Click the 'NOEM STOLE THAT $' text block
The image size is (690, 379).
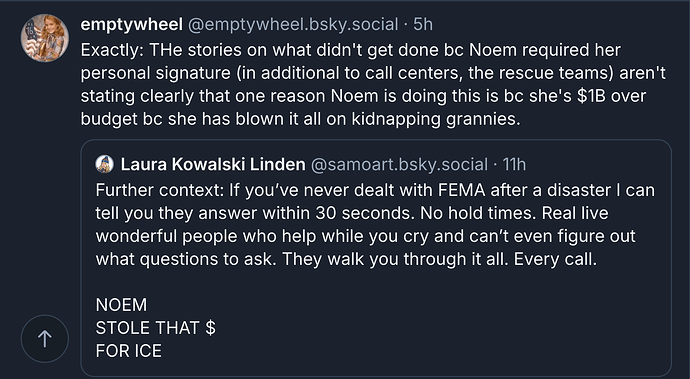tap(156, 316)
